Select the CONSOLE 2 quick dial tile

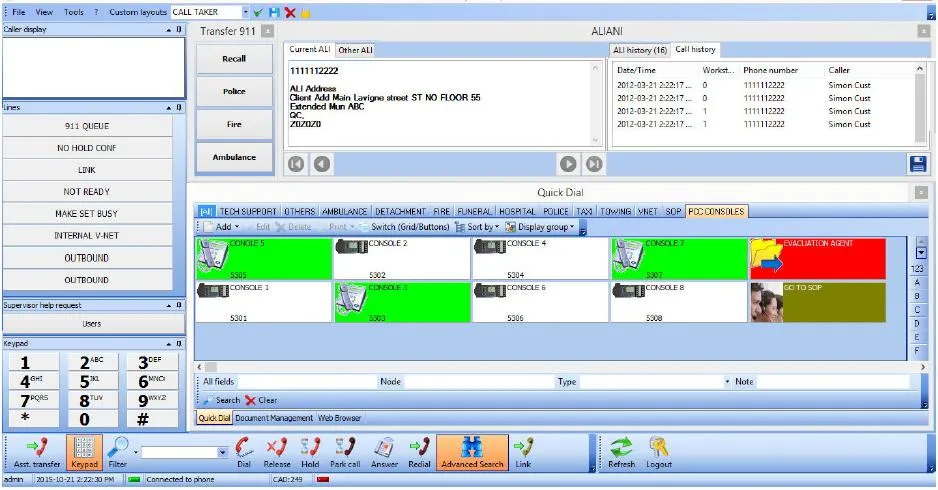[402, 258]
